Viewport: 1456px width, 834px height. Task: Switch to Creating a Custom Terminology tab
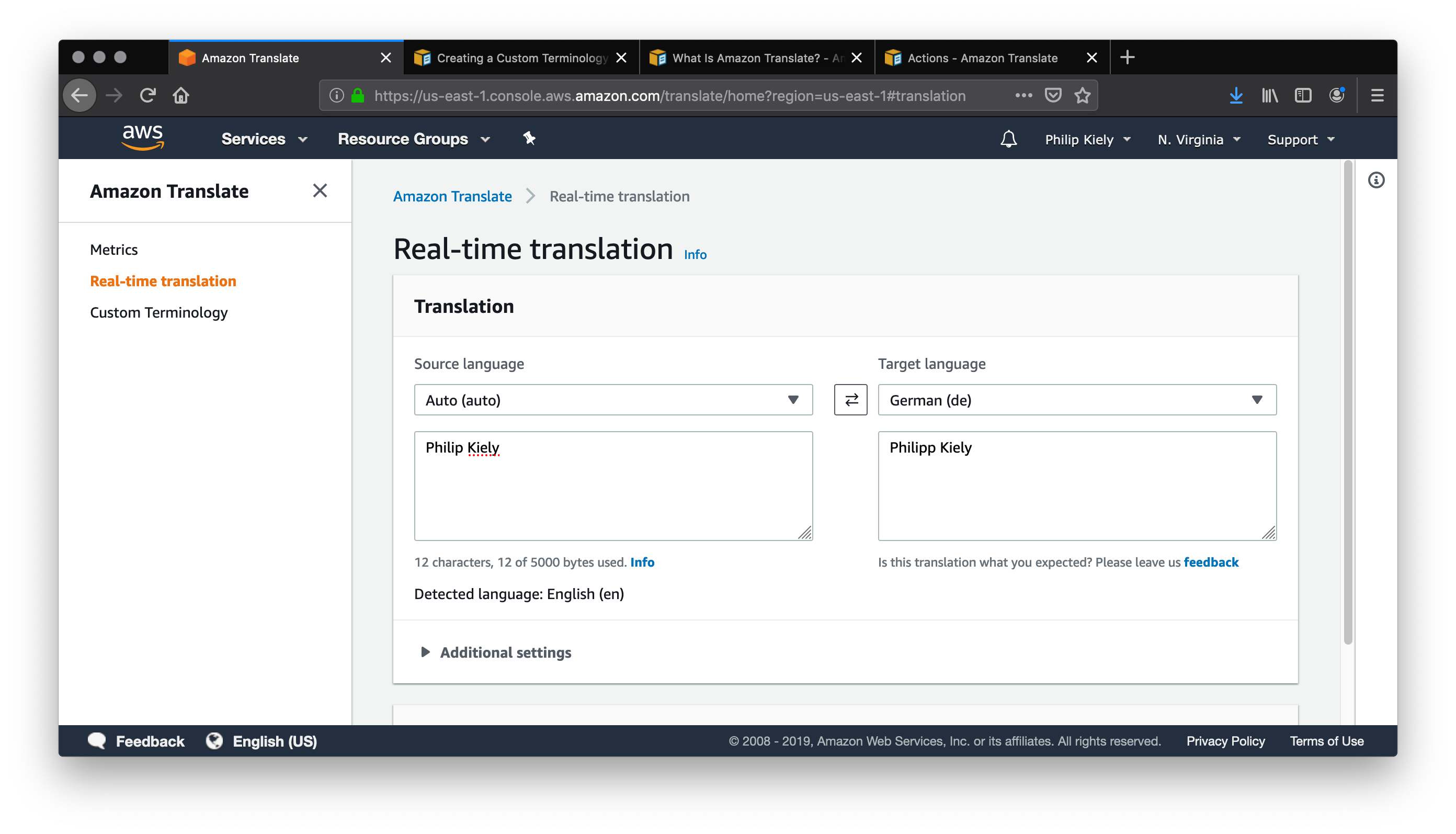tap(521, 58)
